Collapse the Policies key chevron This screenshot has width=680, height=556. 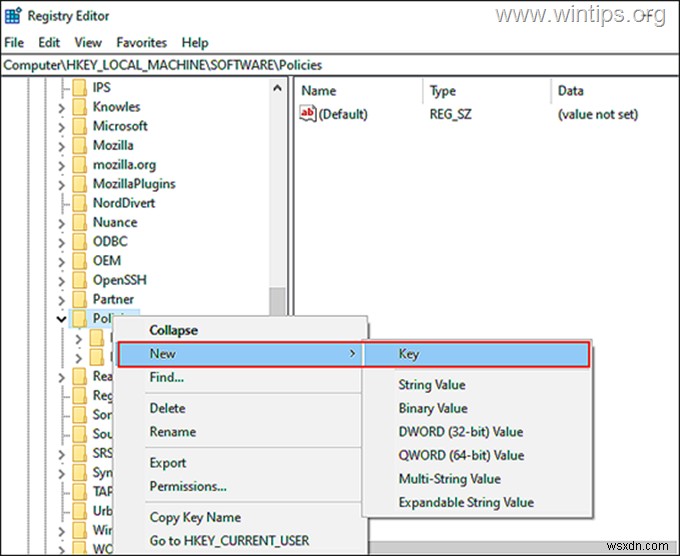point(62,320)
